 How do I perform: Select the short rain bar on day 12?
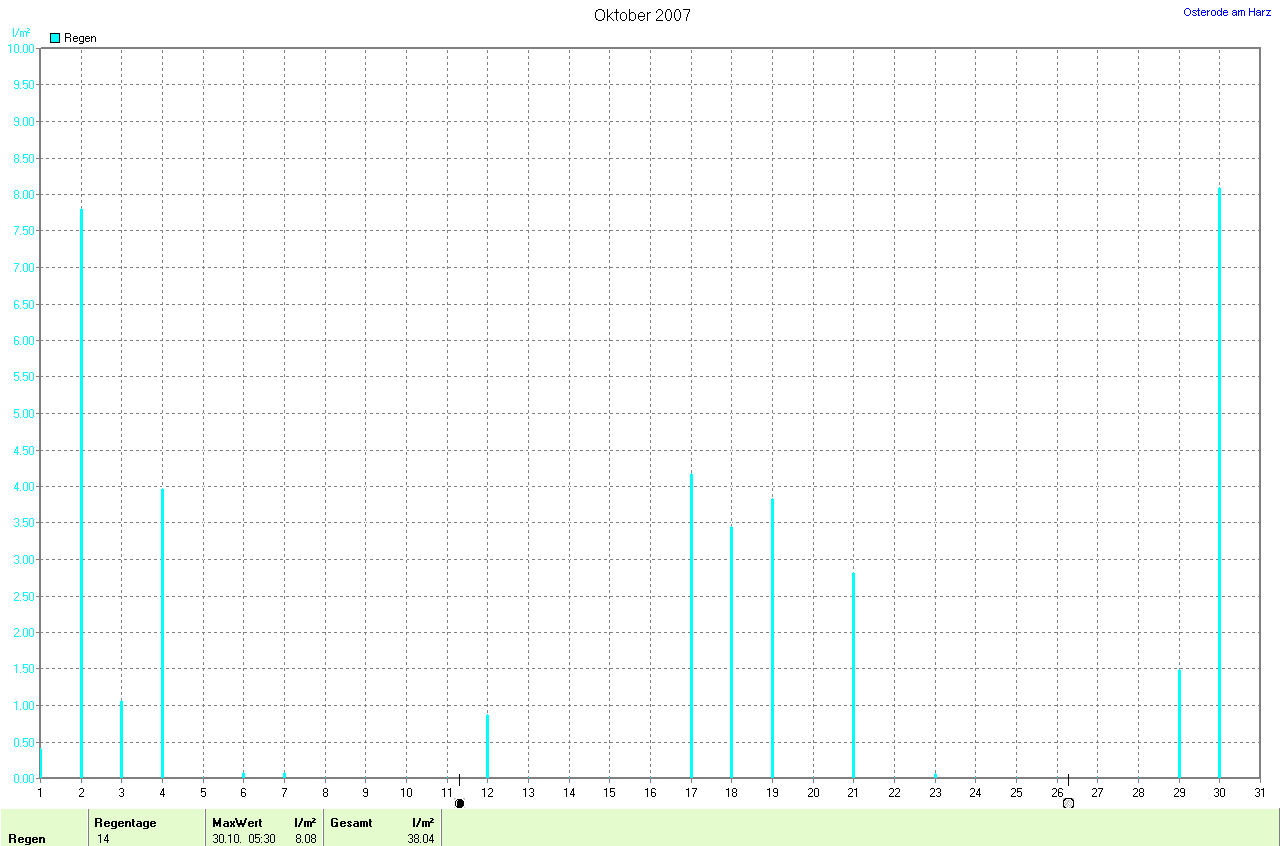tap(487, 746)
